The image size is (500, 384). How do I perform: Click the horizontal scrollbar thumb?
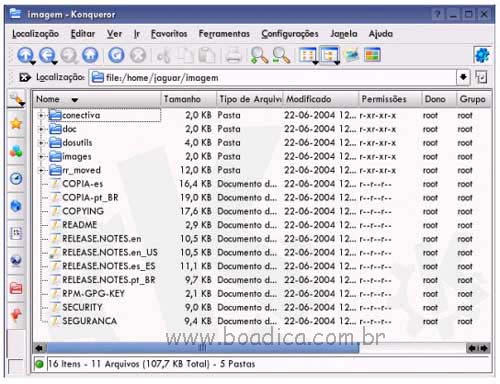[x=203, y=348]
